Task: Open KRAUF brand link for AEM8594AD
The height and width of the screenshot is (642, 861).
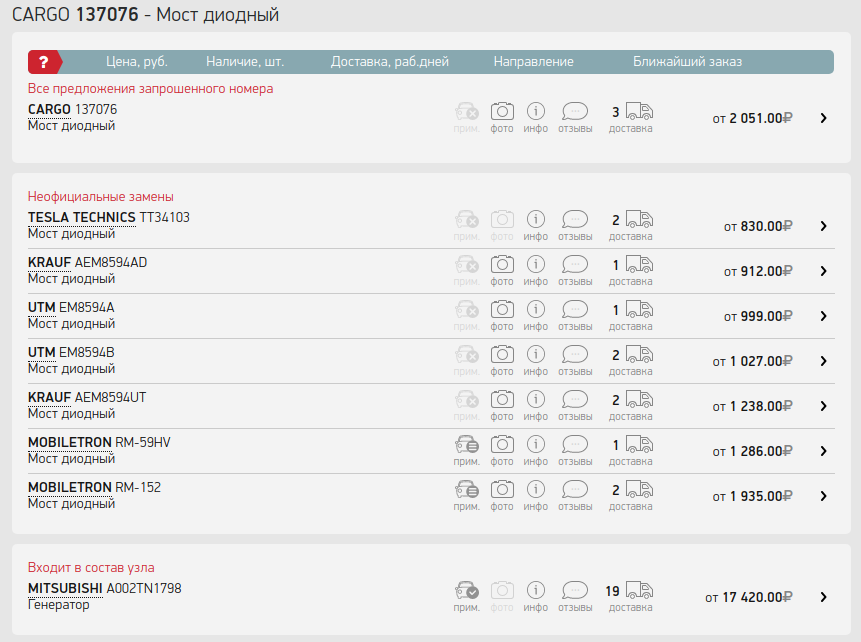Action: point(49,263)
